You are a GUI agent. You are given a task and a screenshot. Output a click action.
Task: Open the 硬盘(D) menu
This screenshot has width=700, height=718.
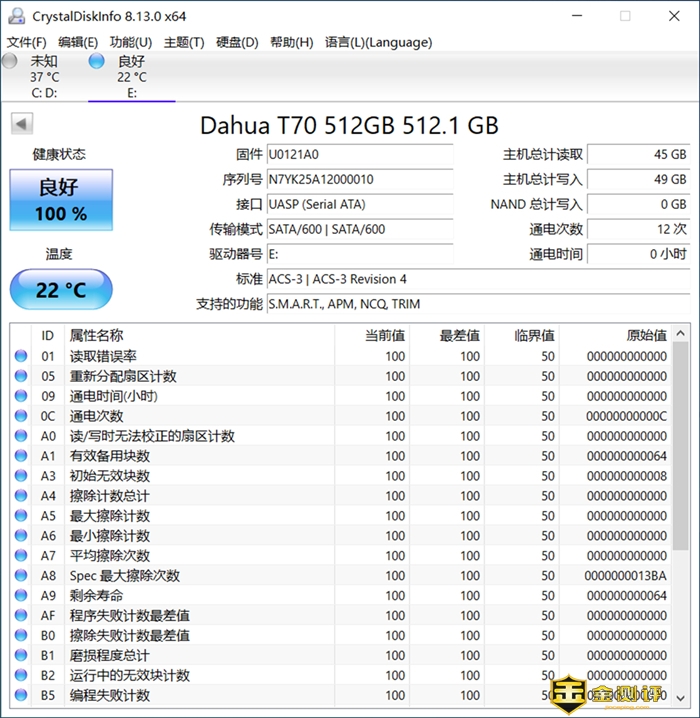(237, 42)
